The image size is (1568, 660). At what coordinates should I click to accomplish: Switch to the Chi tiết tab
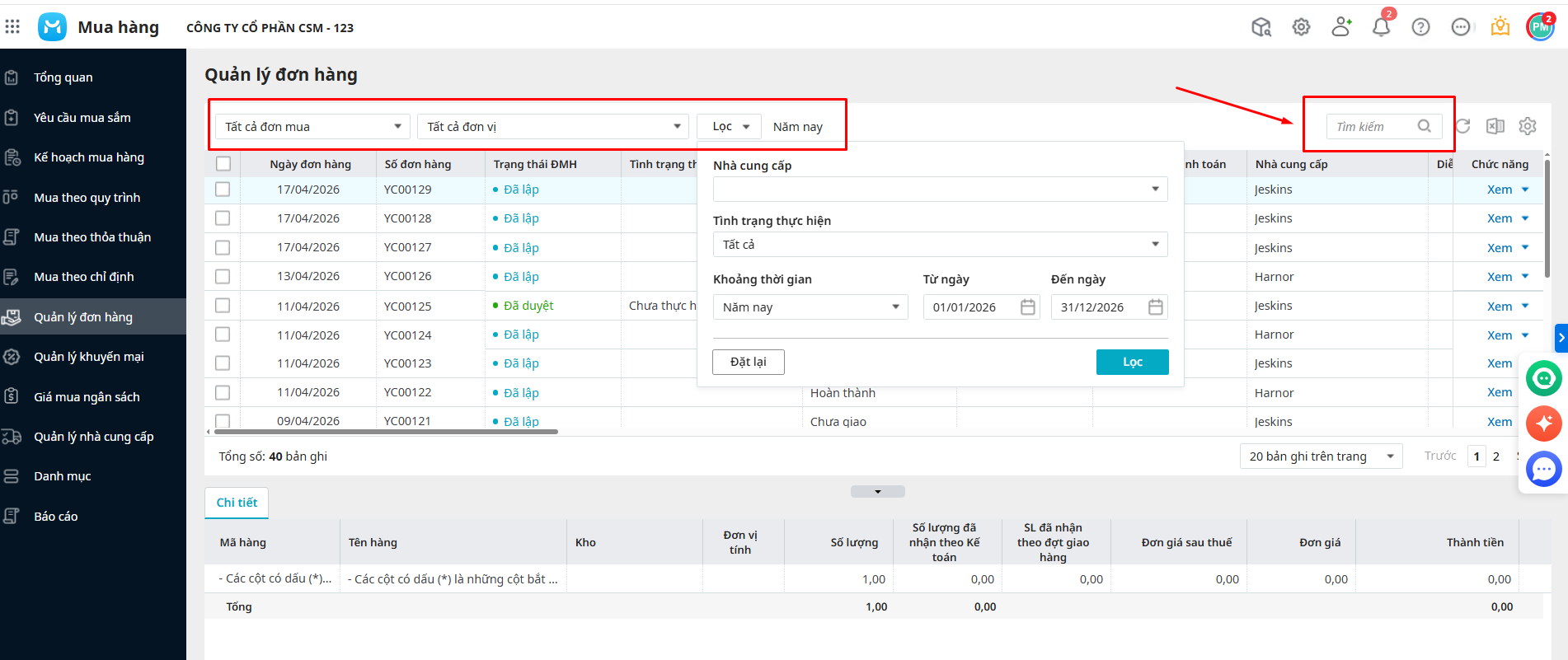(237, 503)
